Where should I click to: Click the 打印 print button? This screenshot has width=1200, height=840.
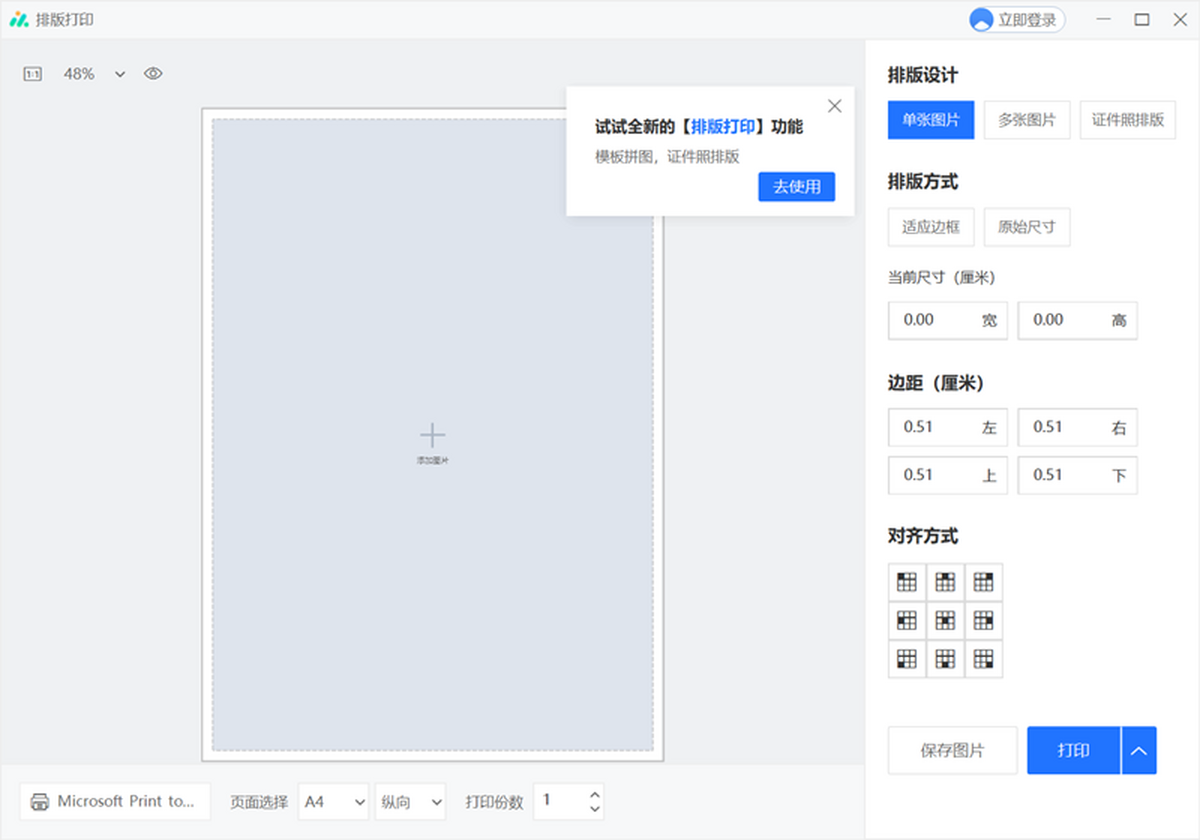1074,750
